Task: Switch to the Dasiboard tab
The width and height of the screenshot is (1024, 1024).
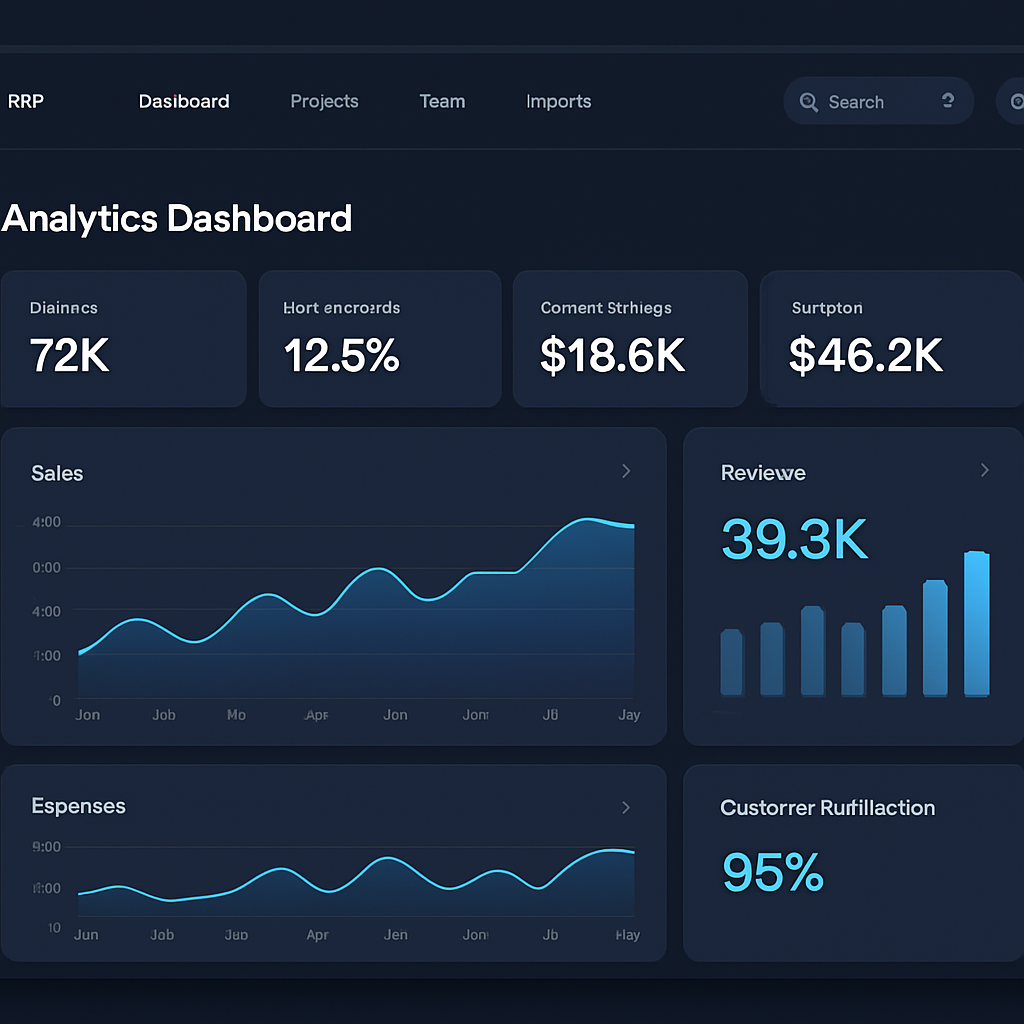Action: [x=184, y=101]
